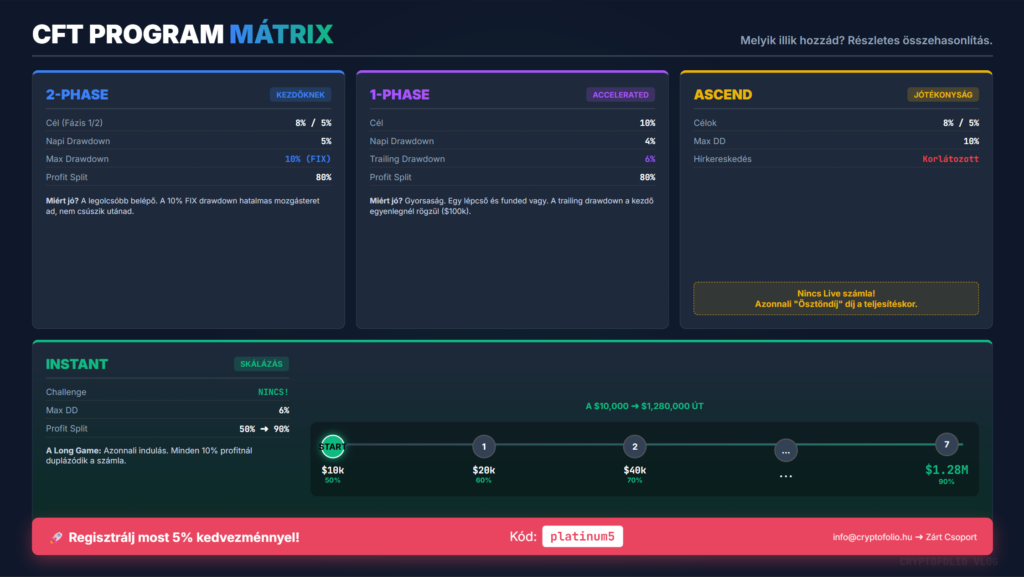The width and height of the screenshot is (1024, 577).
Task: Select the JÓTÉKONYSÁG badge
Action: (x=943, y=95)
